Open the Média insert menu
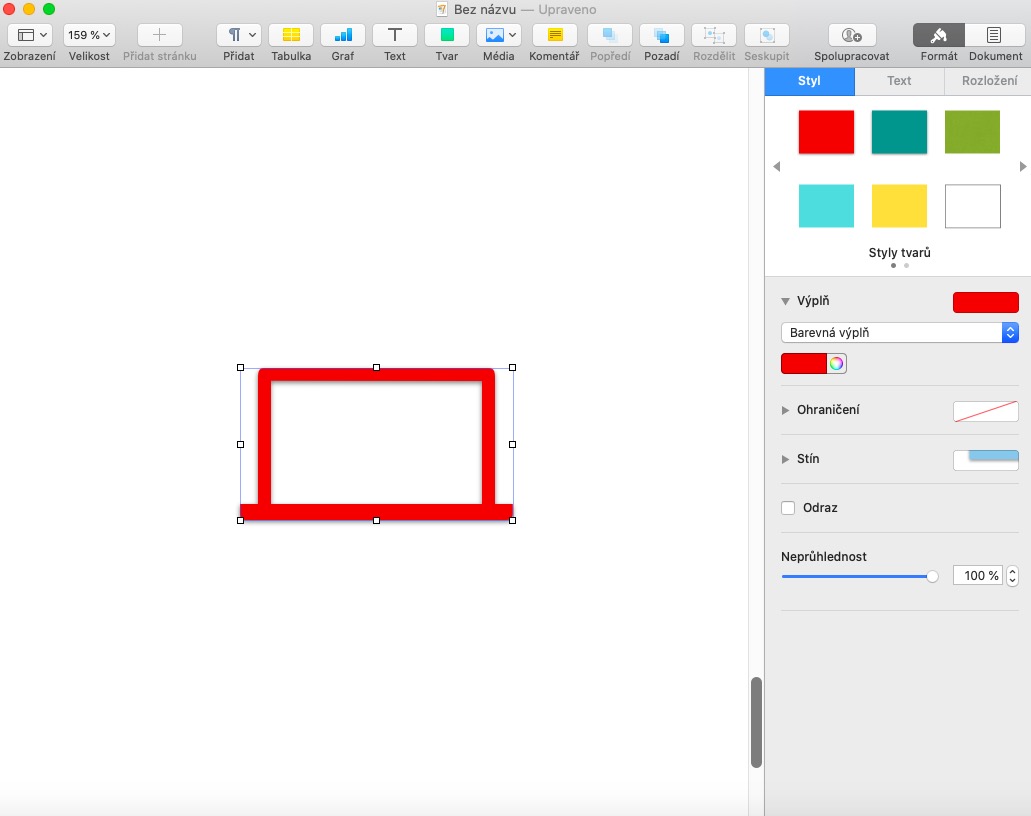 pyautogui.click(x=498, y=35)
